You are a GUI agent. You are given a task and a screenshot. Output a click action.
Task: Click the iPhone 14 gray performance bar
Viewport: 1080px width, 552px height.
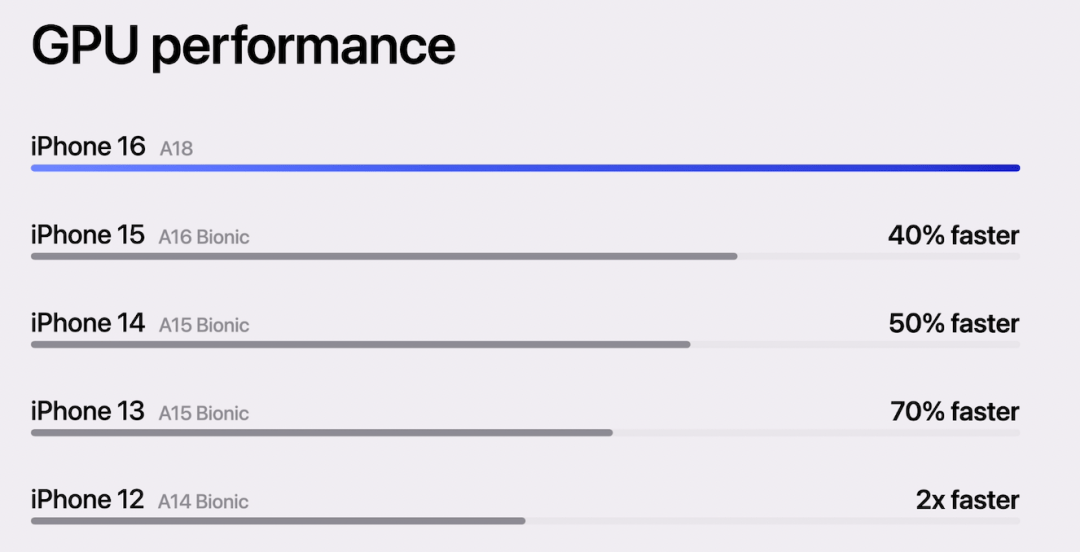point(360,344)
